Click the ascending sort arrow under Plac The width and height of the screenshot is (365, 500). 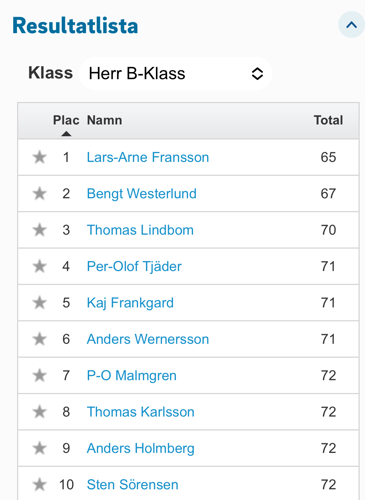66,134
